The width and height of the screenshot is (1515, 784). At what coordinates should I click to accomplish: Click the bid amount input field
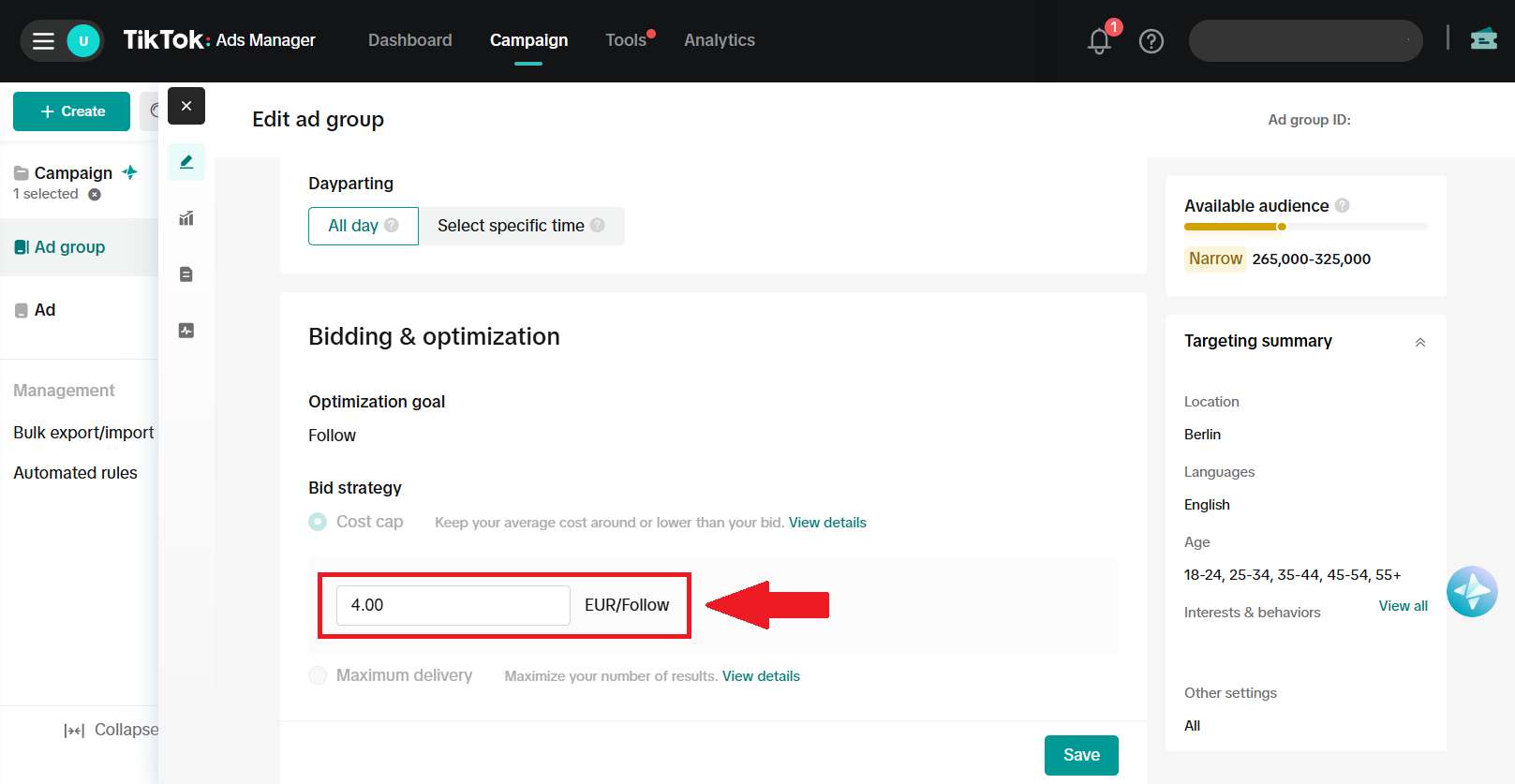[453, 605]
